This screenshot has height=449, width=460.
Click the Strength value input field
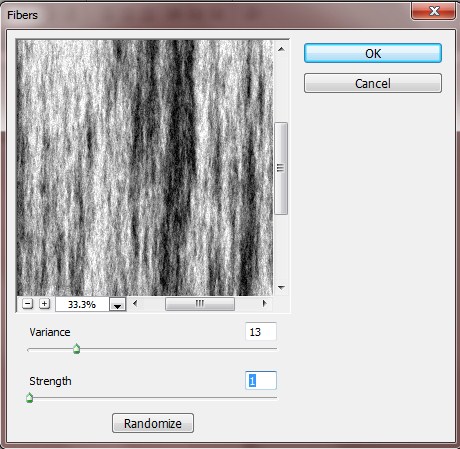point(261,380)
